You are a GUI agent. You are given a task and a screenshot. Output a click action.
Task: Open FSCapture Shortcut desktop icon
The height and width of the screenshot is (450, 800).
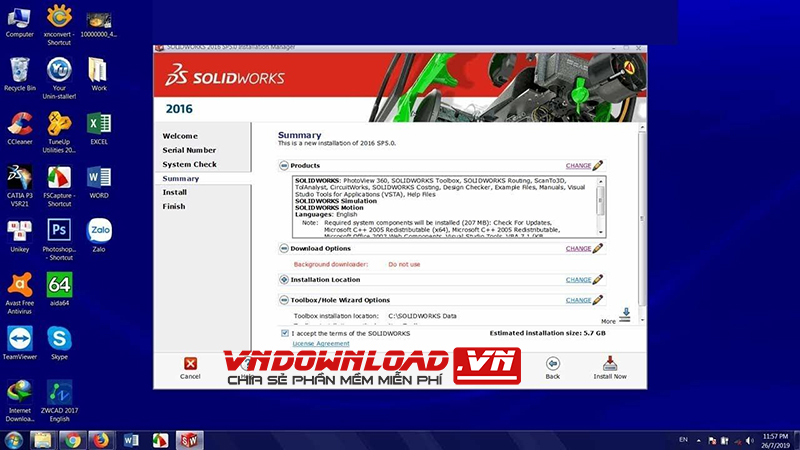click(x=59, y=186)
